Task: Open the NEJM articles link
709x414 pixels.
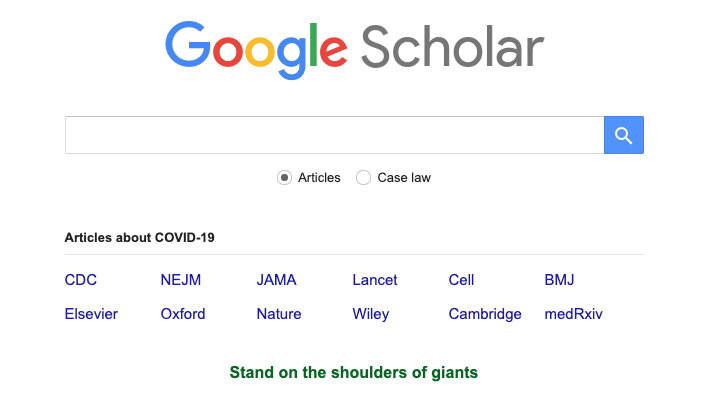Action: pyautogui.click(x=180, y=280)
